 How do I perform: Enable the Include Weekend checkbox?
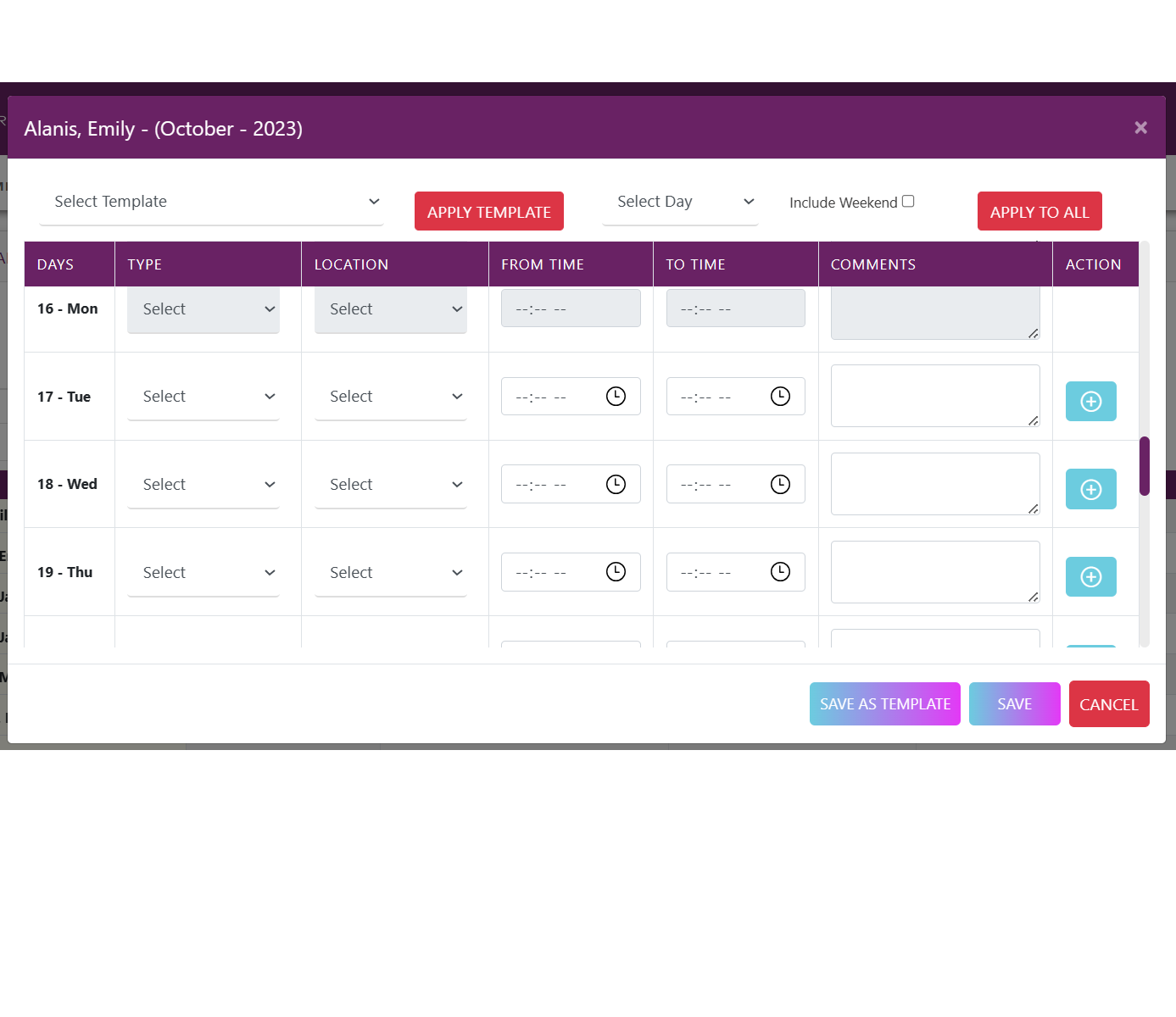(908, 202)
